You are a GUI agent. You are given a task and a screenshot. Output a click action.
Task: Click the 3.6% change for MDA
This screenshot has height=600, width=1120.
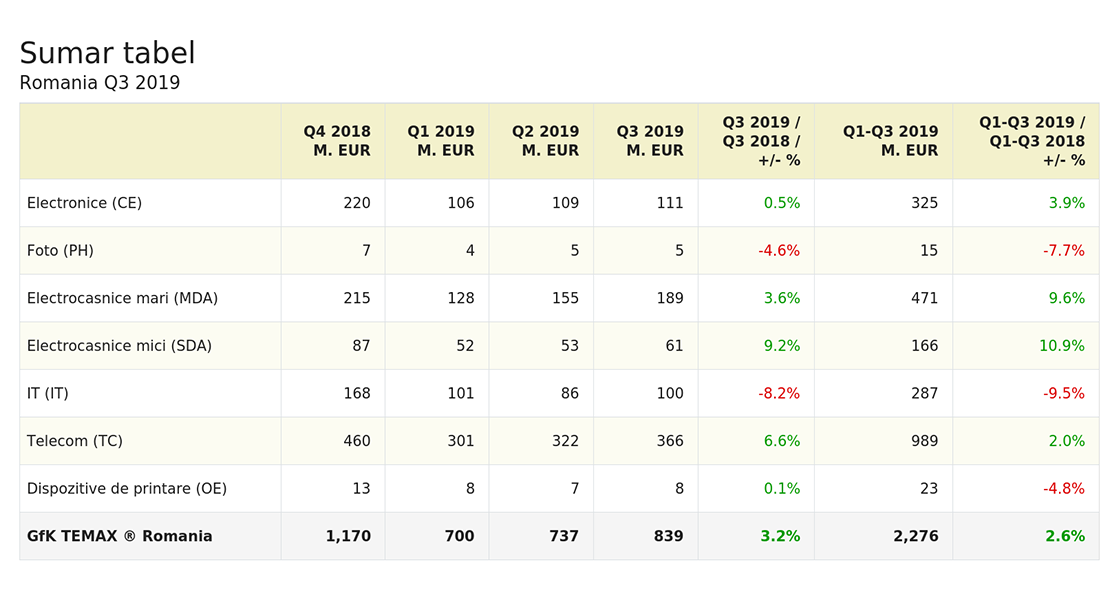pos(781,298)
